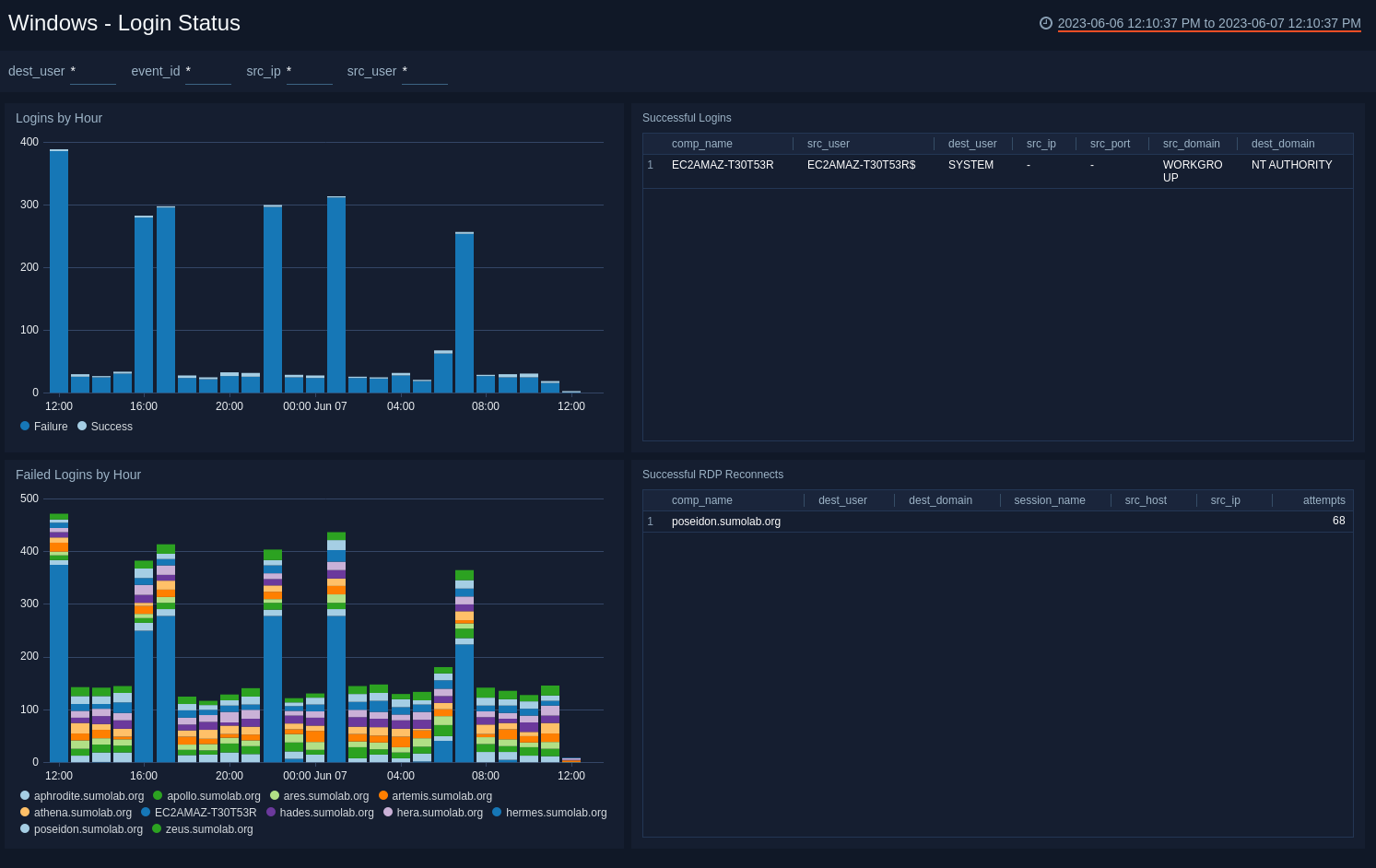
Task: Click the clock icon beside the time range
Action: [x=1046, y=23]
